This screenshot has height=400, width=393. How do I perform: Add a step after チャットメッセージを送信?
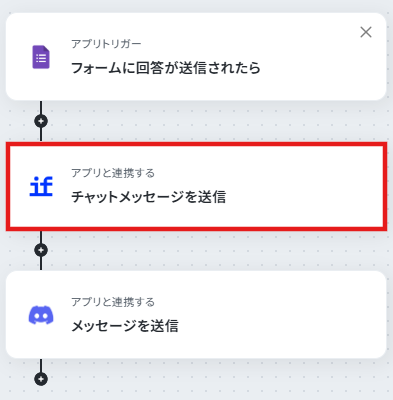(x=41, y=250)
